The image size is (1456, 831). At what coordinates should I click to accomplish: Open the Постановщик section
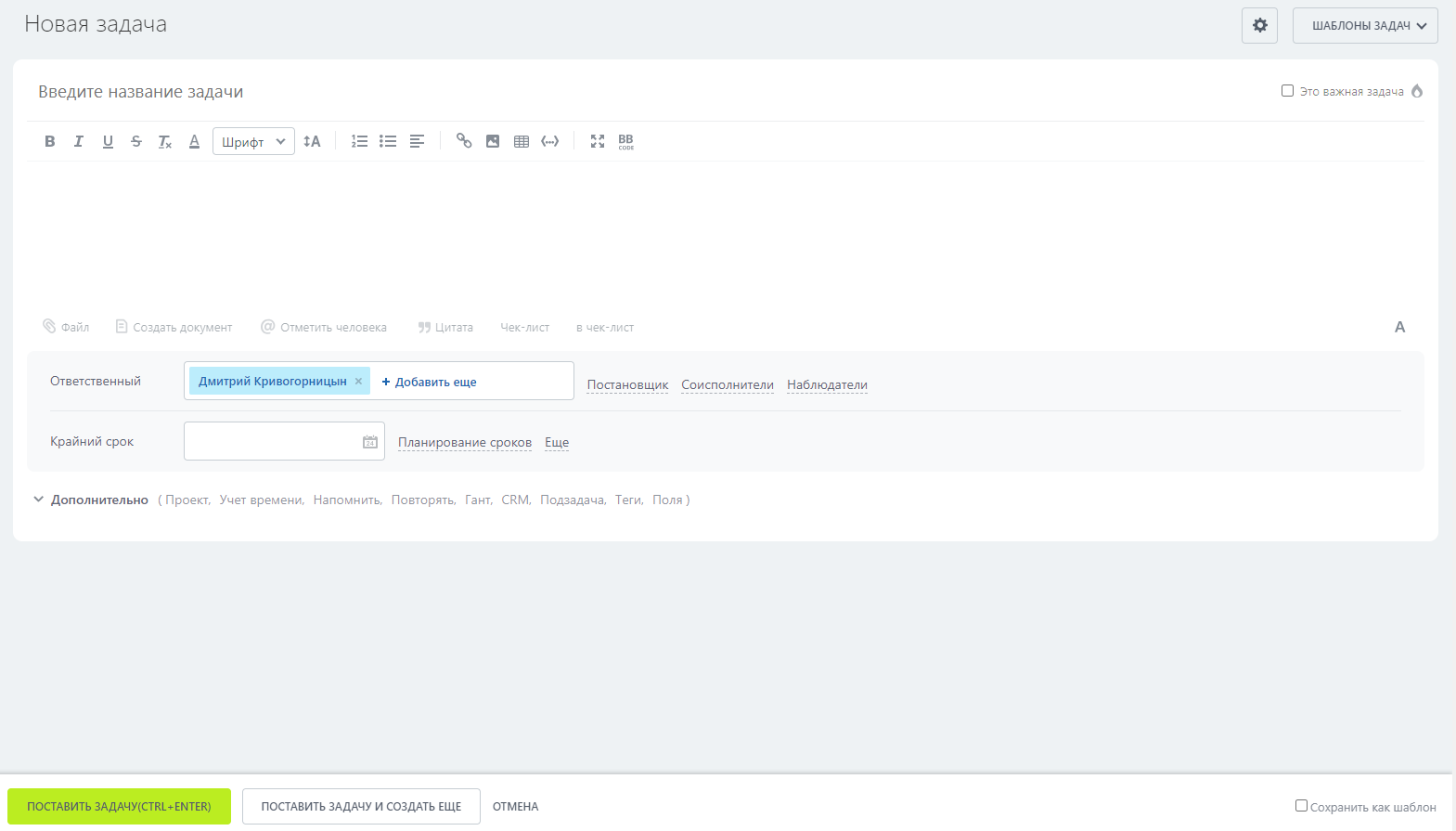[627, 384]
